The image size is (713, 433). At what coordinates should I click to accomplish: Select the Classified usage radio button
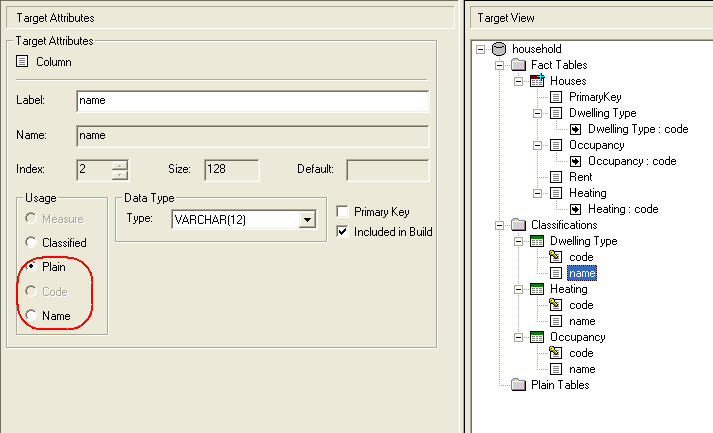click(32, 243)
